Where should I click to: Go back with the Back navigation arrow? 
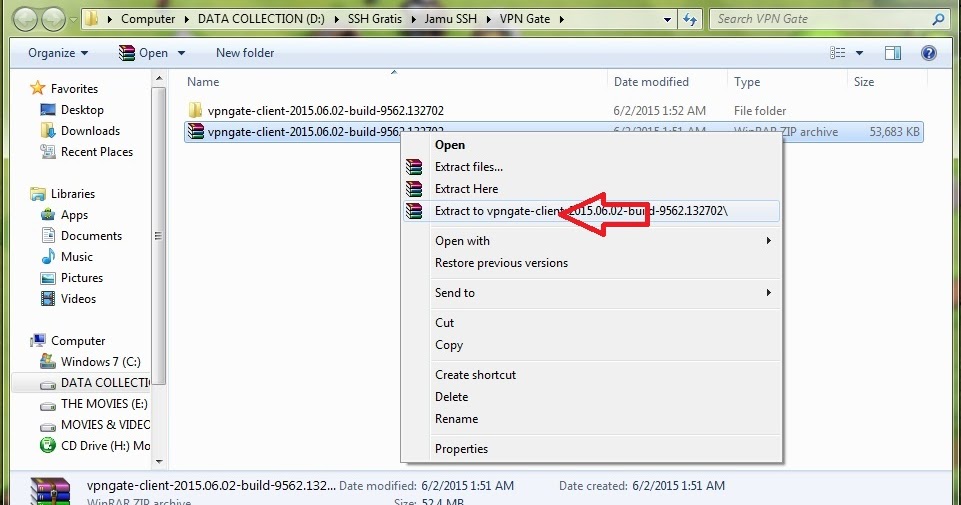tap(26, 20)
